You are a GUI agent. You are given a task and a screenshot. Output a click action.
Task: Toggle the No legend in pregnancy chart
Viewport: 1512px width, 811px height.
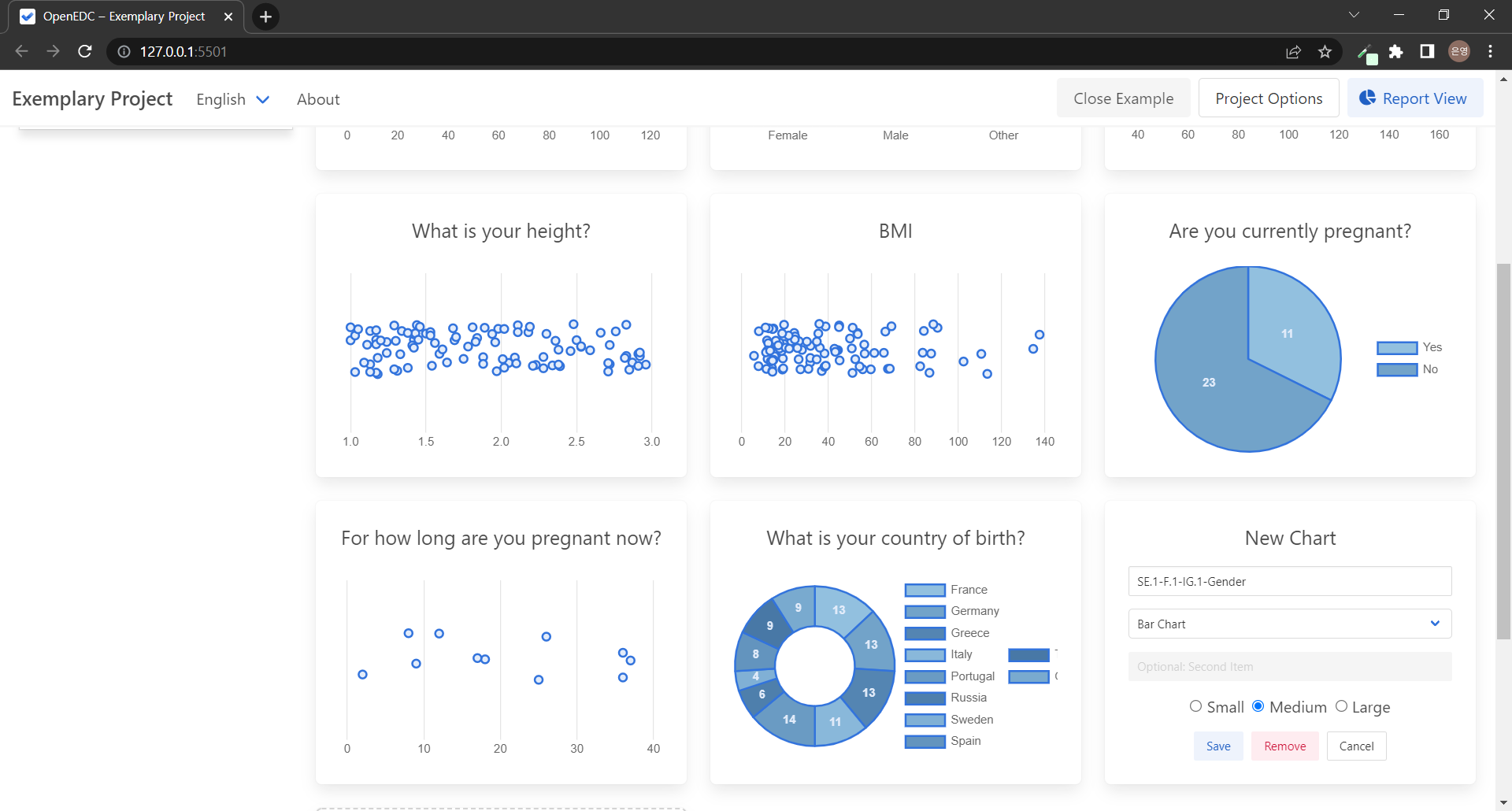[1407, 369]
